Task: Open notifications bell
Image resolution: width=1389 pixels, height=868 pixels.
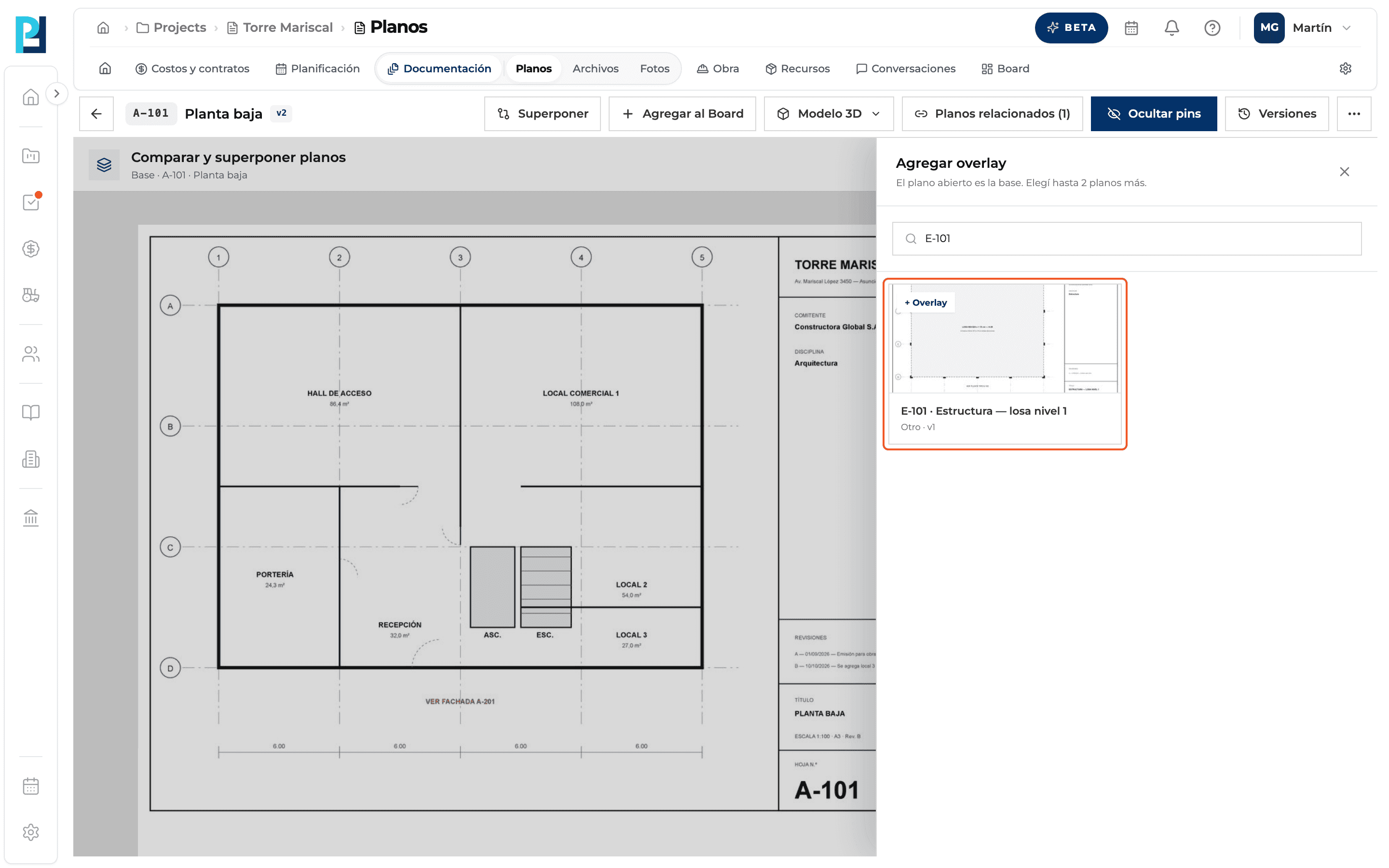Action: pyautogui.click(x=1171, y=27)
